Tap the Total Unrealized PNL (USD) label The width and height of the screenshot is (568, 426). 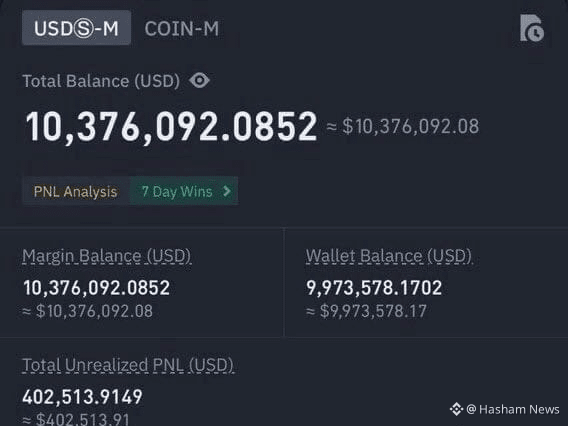click(x=128, y=365)
